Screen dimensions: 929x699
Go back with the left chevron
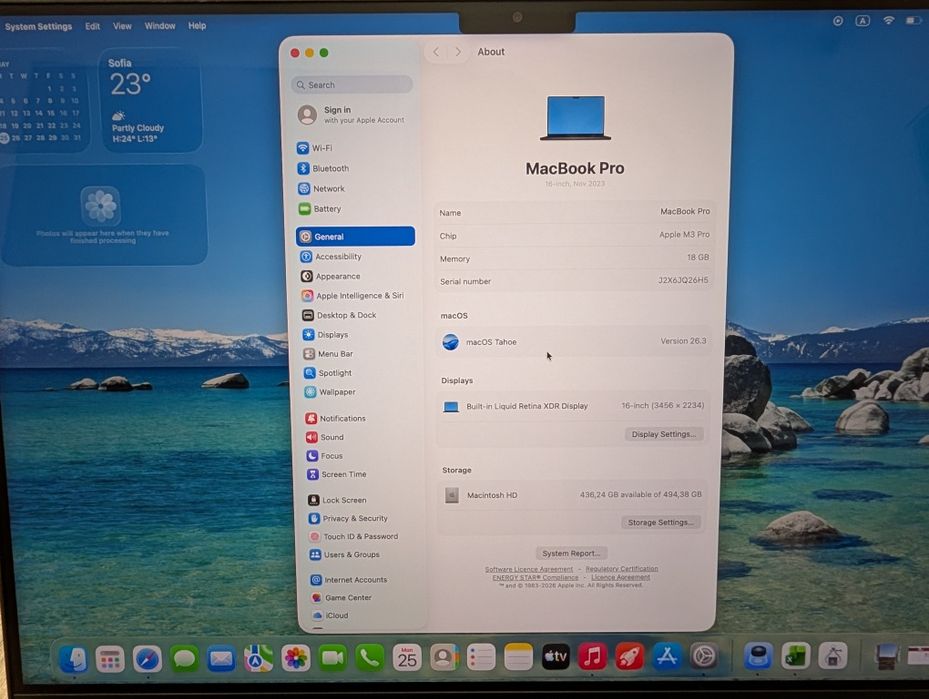click(x=436, y=52)
